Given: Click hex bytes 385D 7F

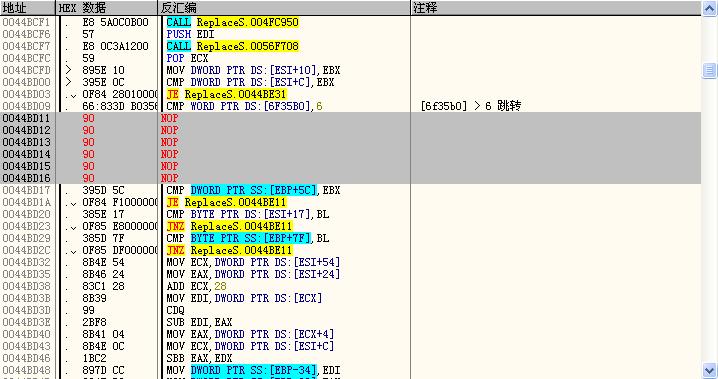Looking at the screenshot, I should pos(103,238).
